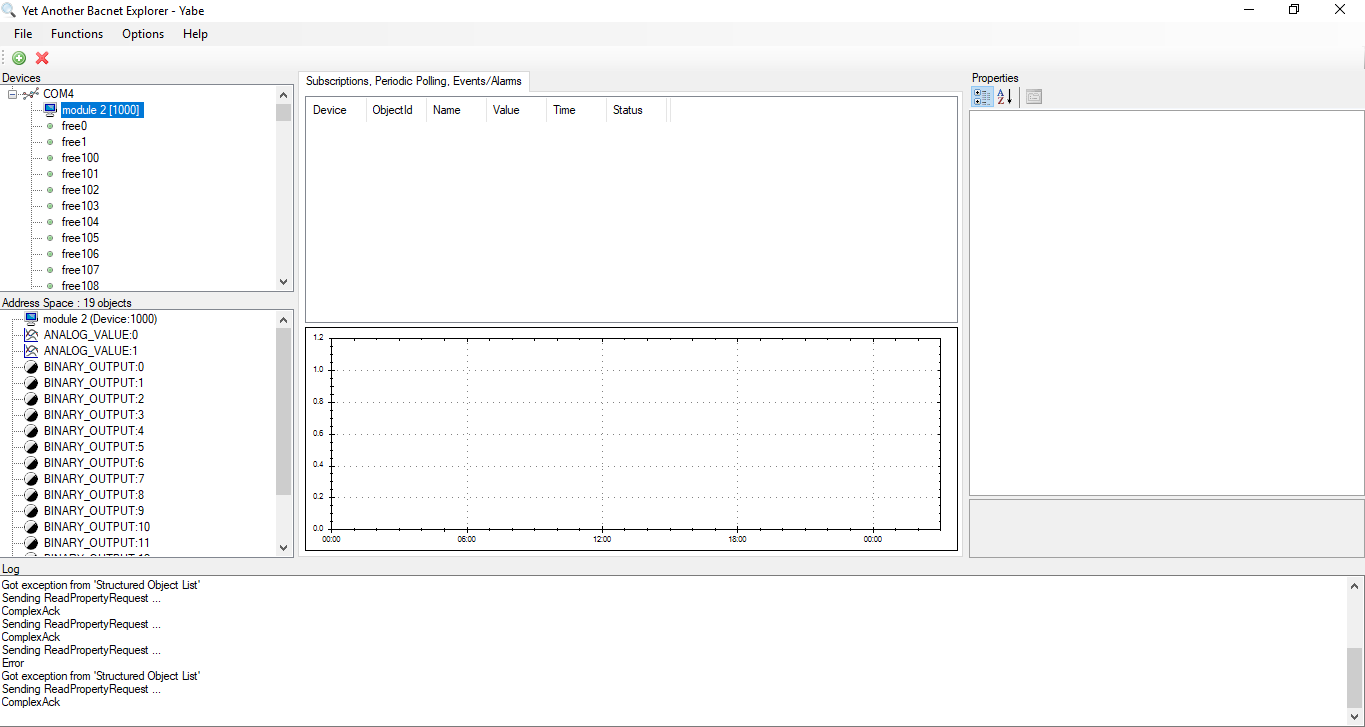Click the Log panel scrollbar up arrow
This screenshot has height=727, width=1365.
pyautogui.click(x=1355, y=585)
